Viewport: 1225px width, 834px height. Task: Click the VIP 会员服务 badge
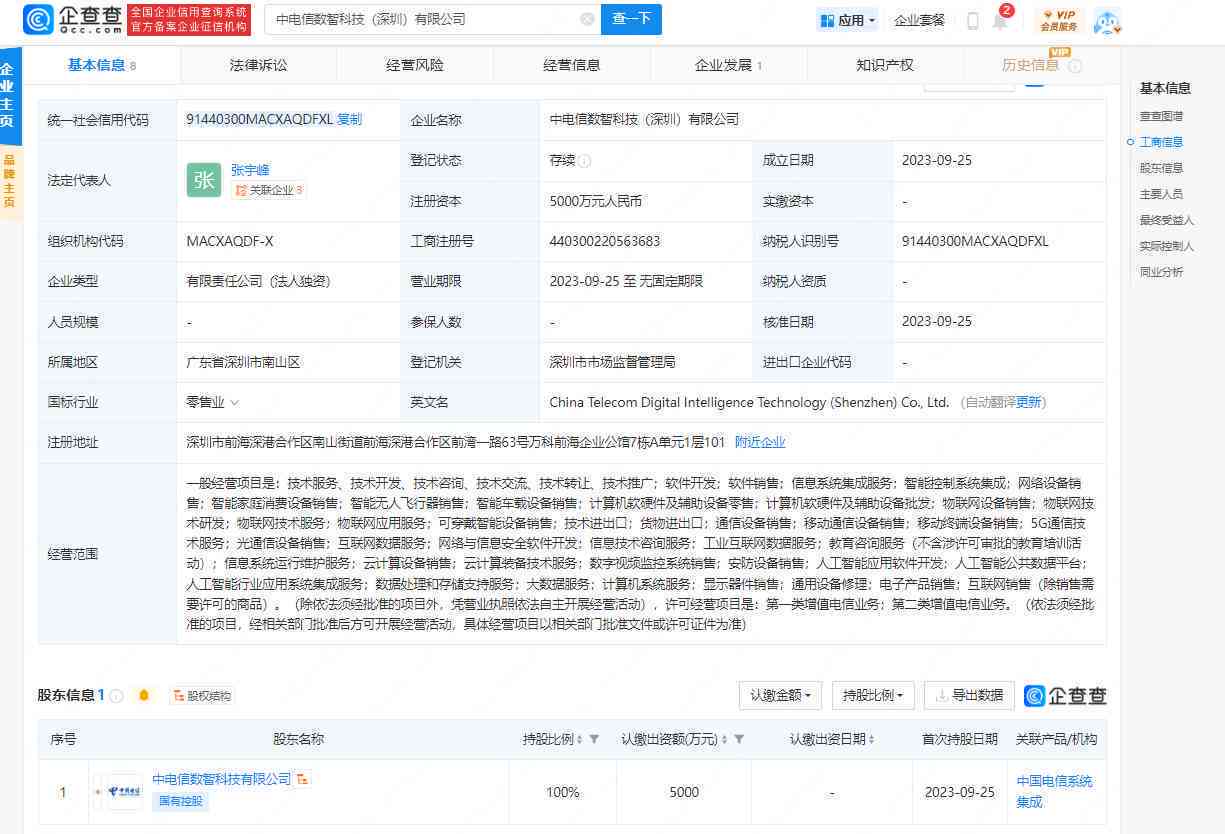[1058, 20]
